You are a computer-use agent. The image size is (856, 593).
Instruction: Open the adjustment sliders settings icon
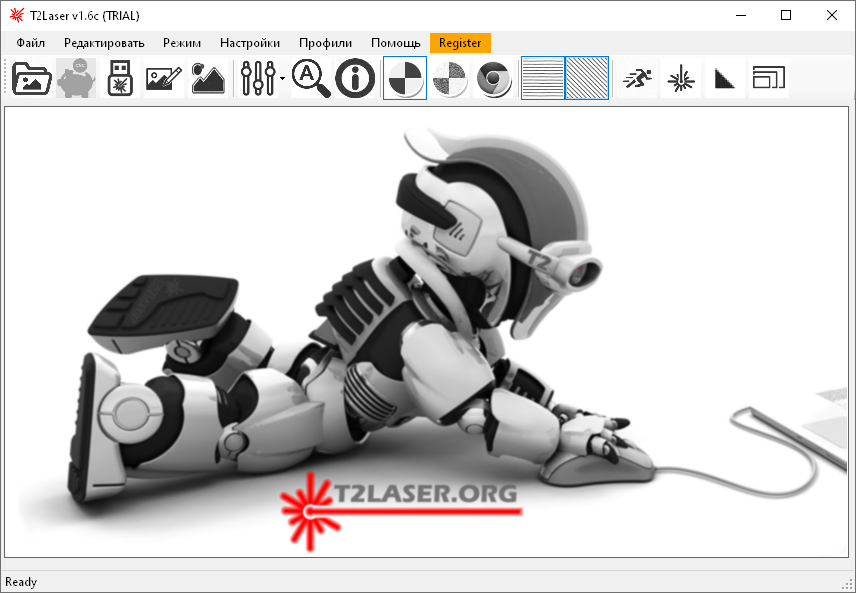(x=258, y=78)
